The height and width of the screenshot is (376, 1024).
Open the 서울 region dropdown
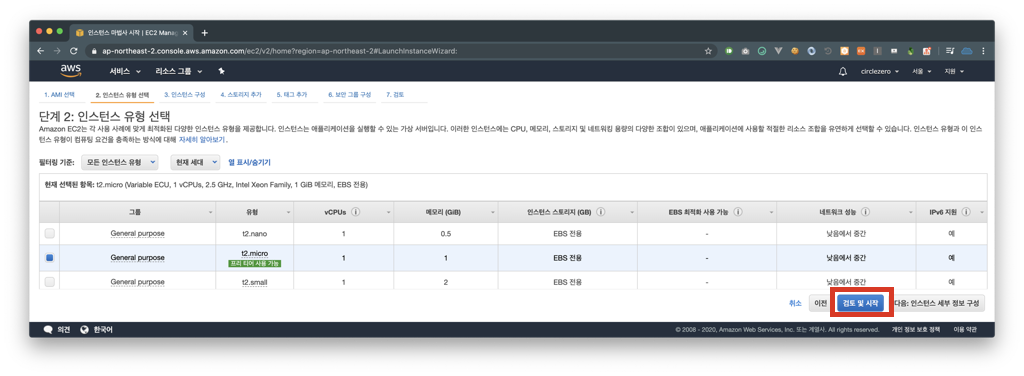tap(922, 71)
